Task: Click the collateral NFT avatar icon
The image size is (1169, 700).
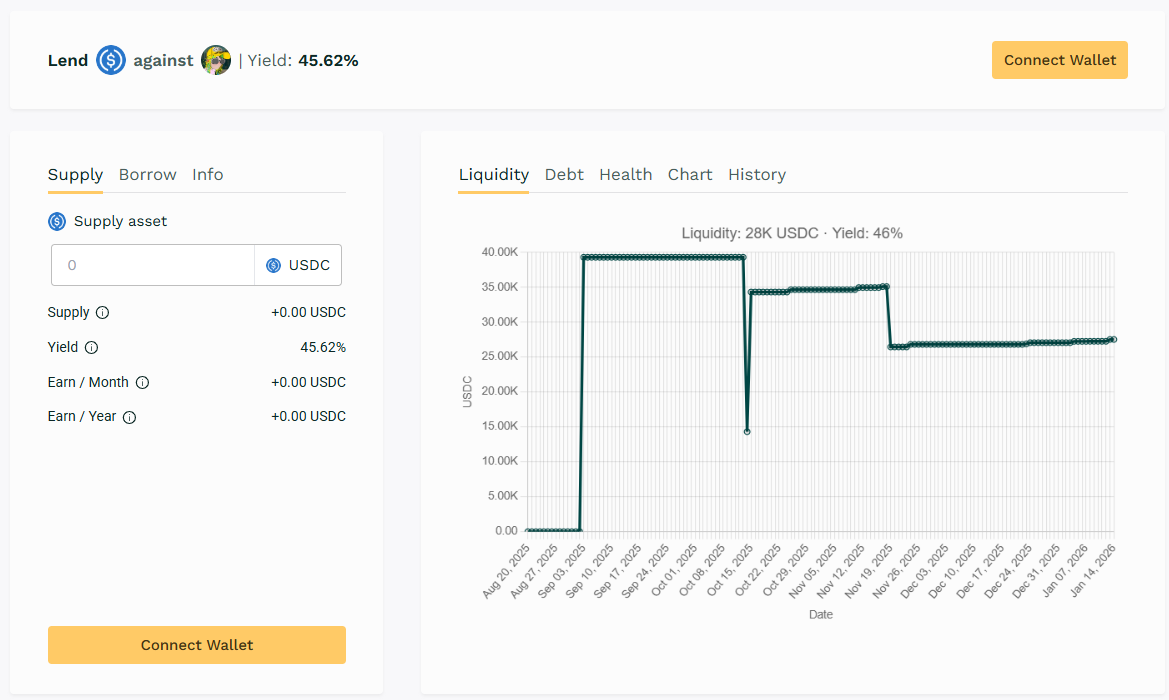Action: coord(216,60)
